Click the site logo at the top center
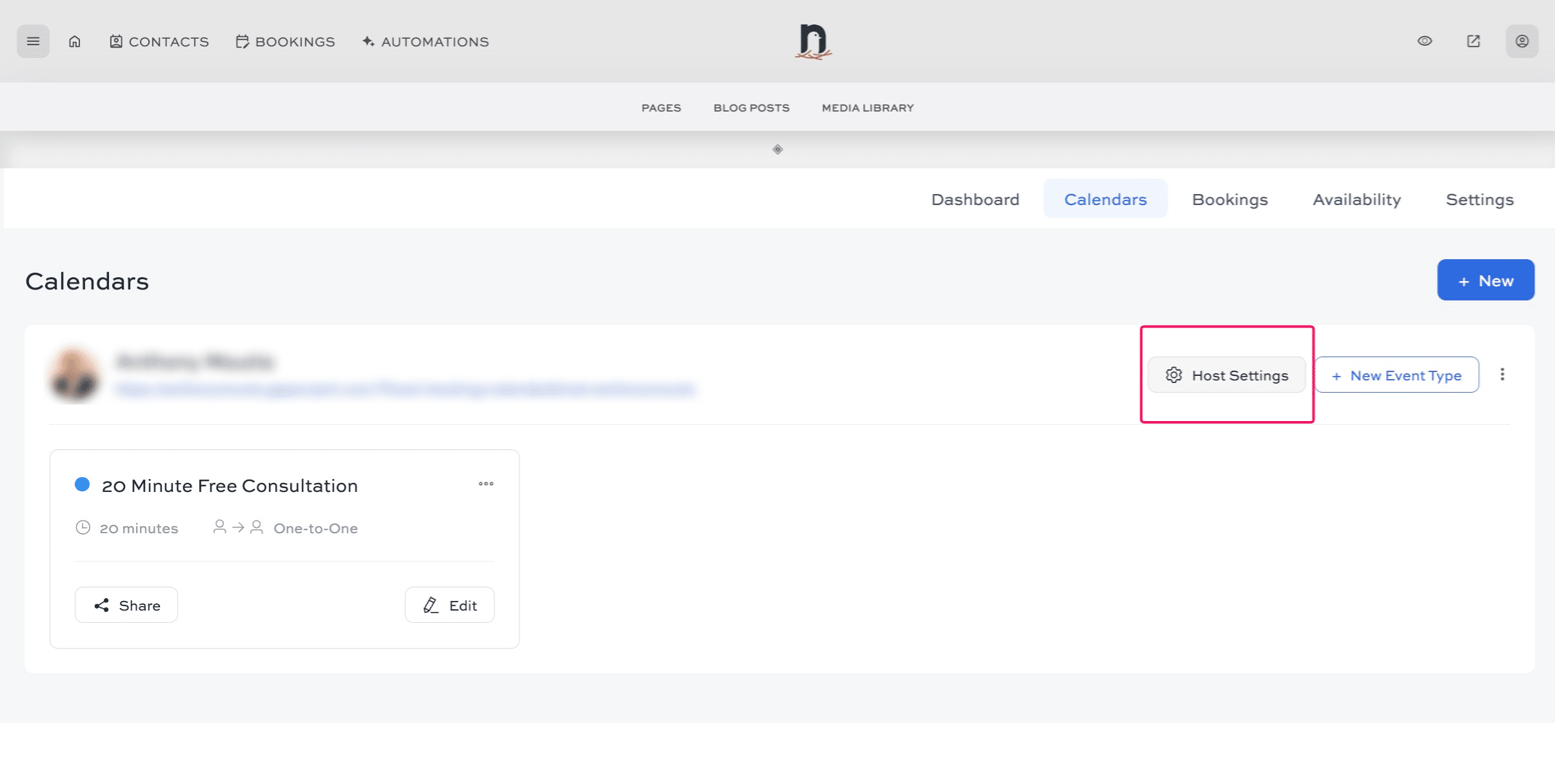The image size is (1555, 784). [x=813, y=41]
